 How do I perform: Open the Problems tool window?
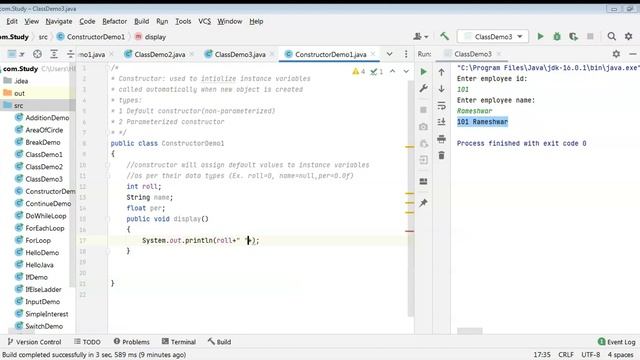(x=131, y=342)
